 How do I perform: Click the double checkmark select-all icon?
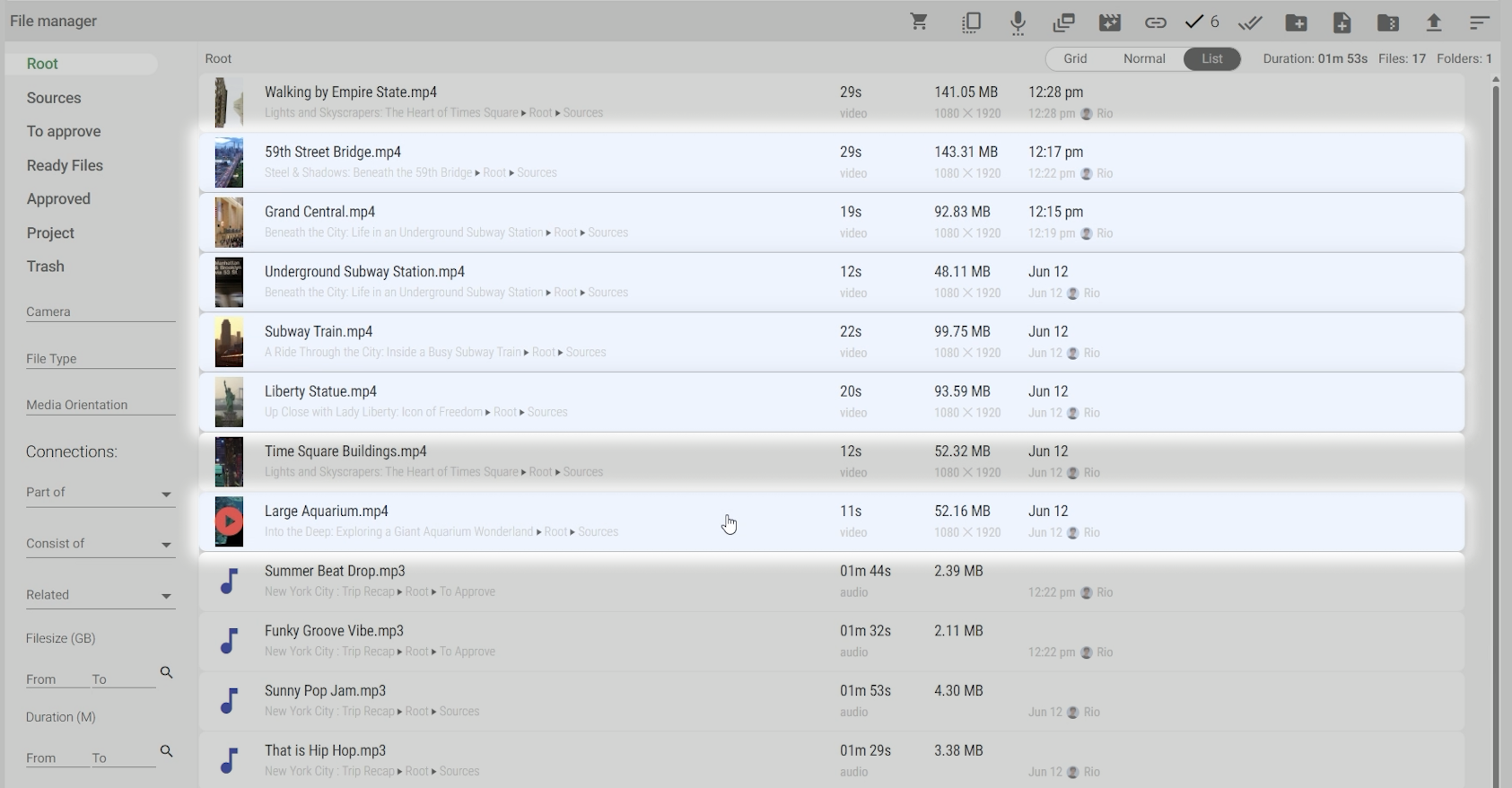tap(1250, 22)
